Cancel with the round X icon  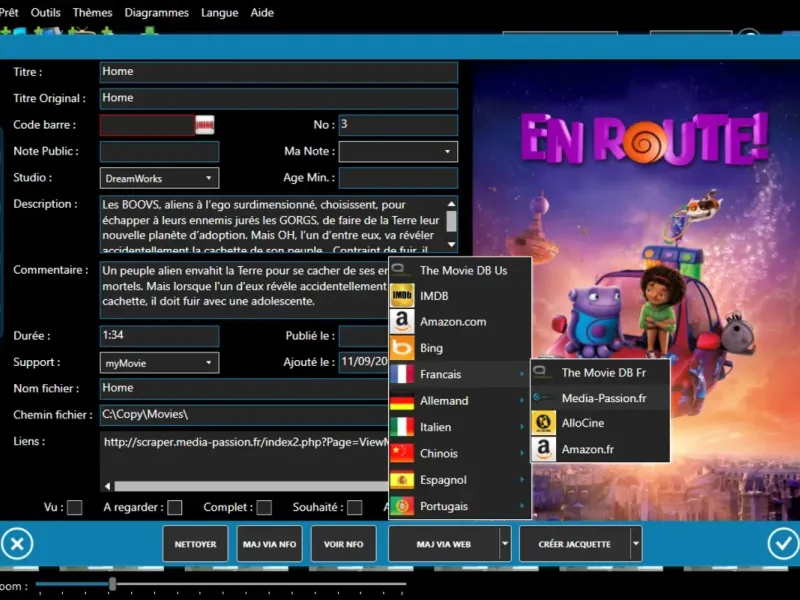click(x=17, y=544)
